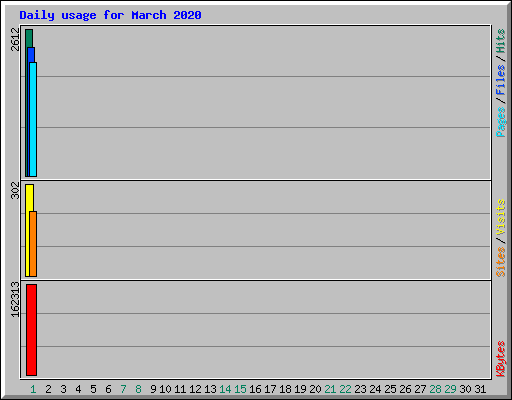512x400 pixels.
Task: Click day 31 on the x-axis
Action: pyautogui.click(x=480, y=389)
